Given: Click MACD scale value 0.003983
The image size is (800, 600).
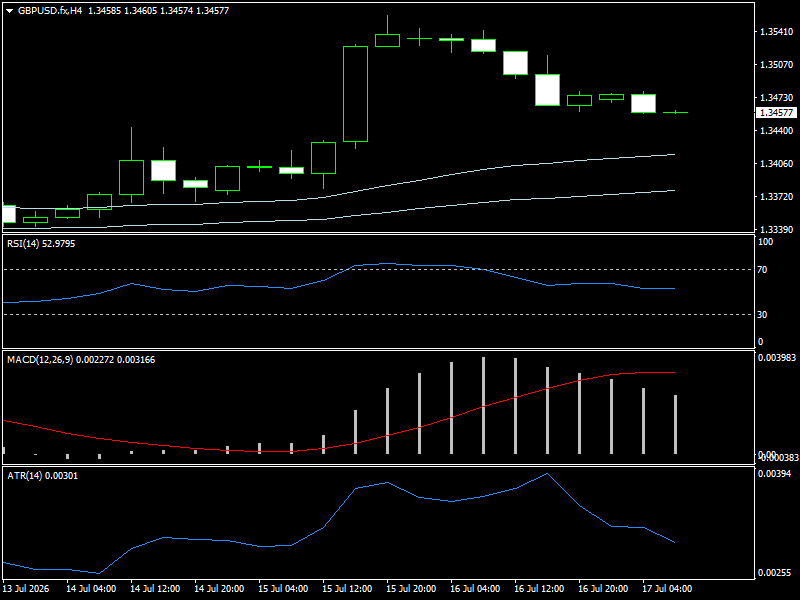Looking at the screenshot, I should coord(777,358).
